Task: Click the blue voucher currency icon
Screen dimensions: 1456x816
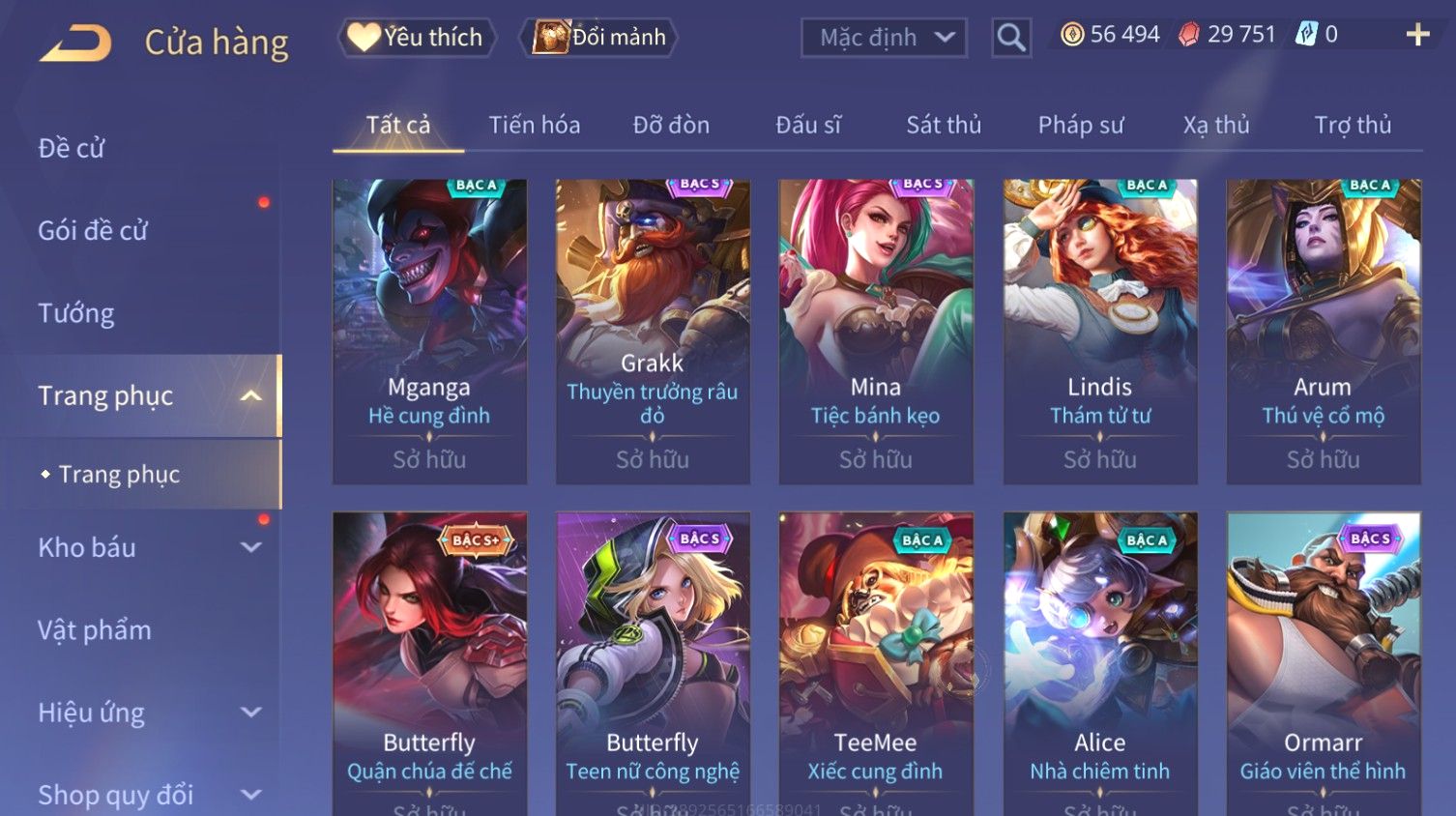Action: point(1306,35)
